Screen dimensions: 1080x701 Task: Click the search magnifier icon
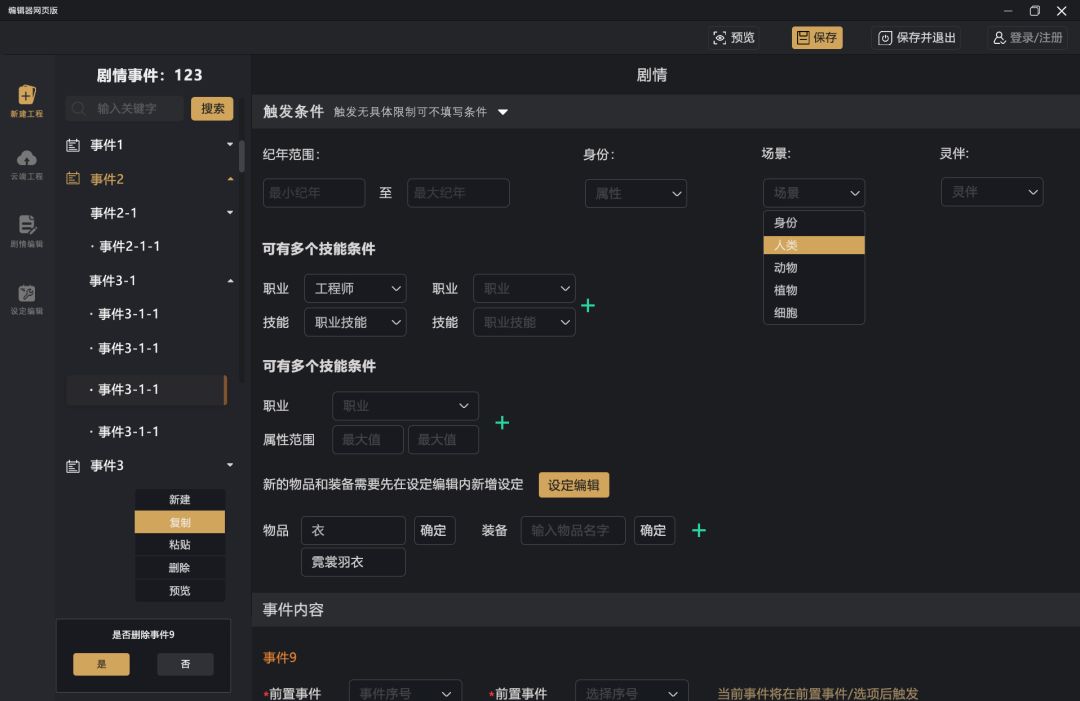click(x=79, y=109)
